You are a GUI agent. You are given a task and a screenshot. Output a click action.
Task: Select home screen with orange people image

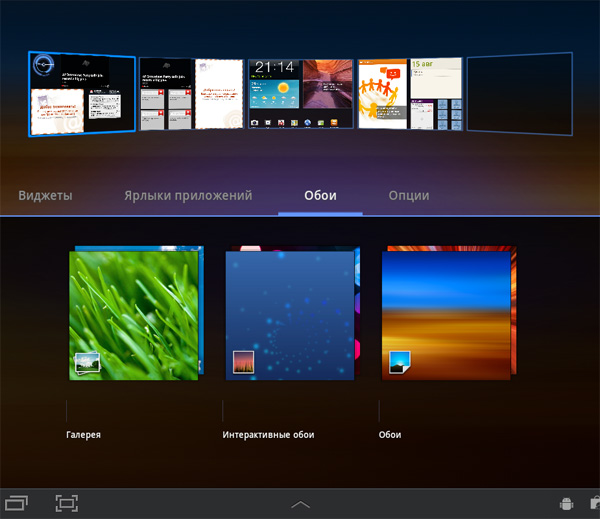point(409,94)
